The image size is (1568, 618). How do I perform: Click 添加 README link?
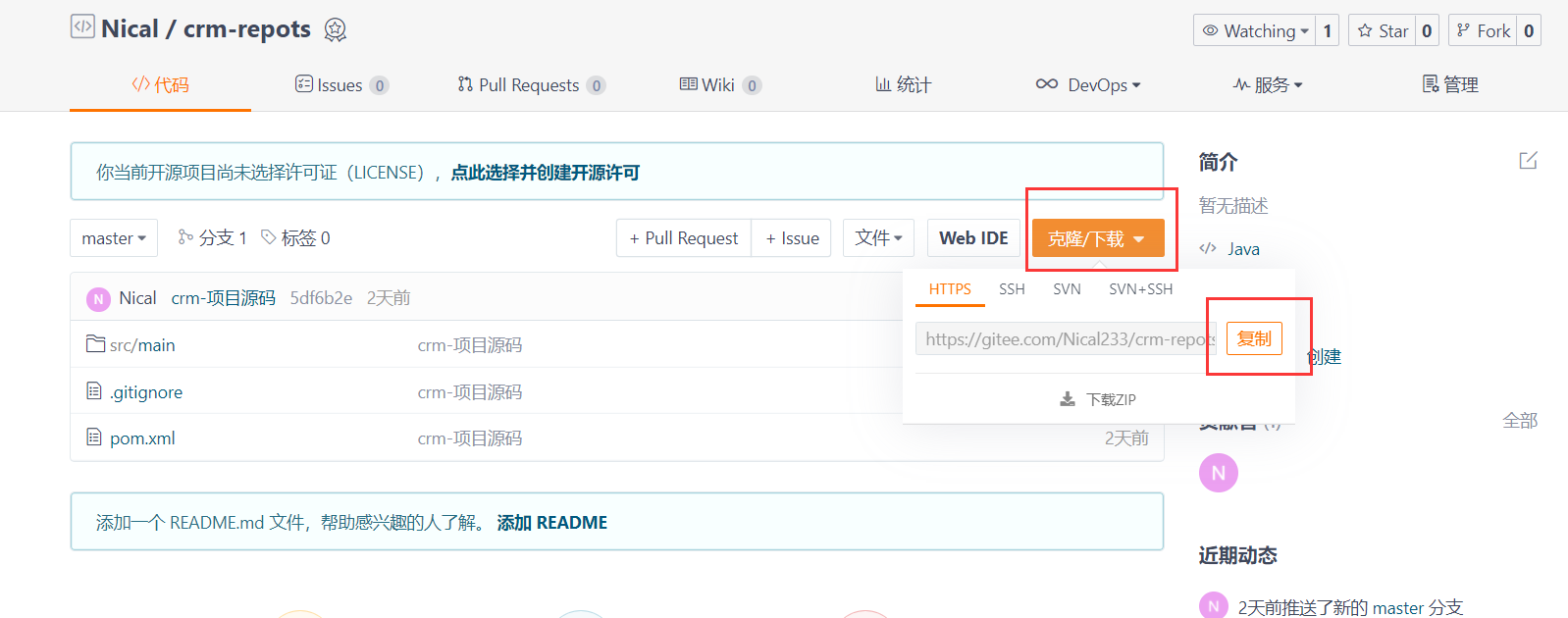click(x=552, y=523)
